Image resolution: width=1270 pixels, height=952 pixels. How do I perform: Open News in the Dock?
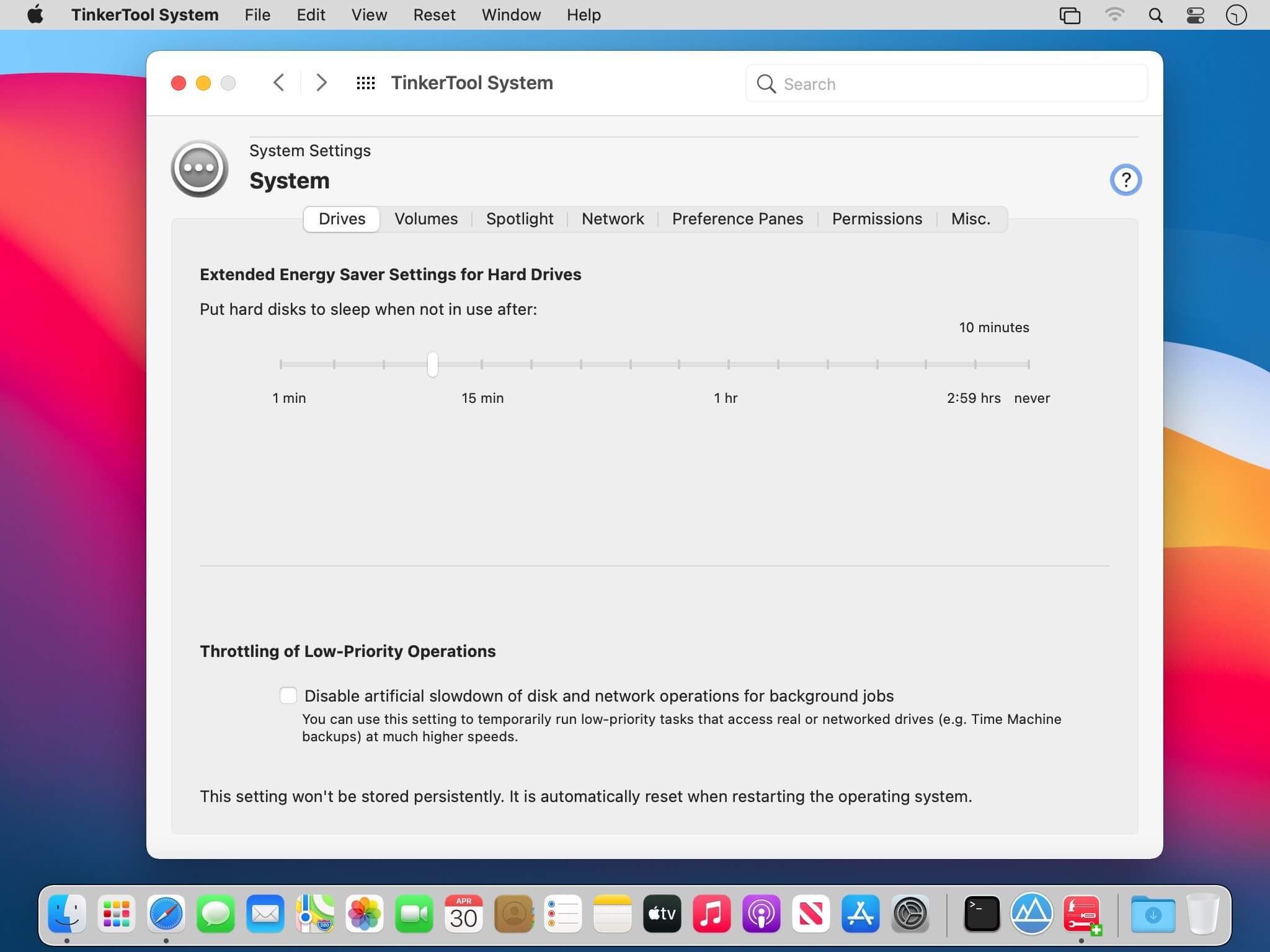[x=811, y=914]
